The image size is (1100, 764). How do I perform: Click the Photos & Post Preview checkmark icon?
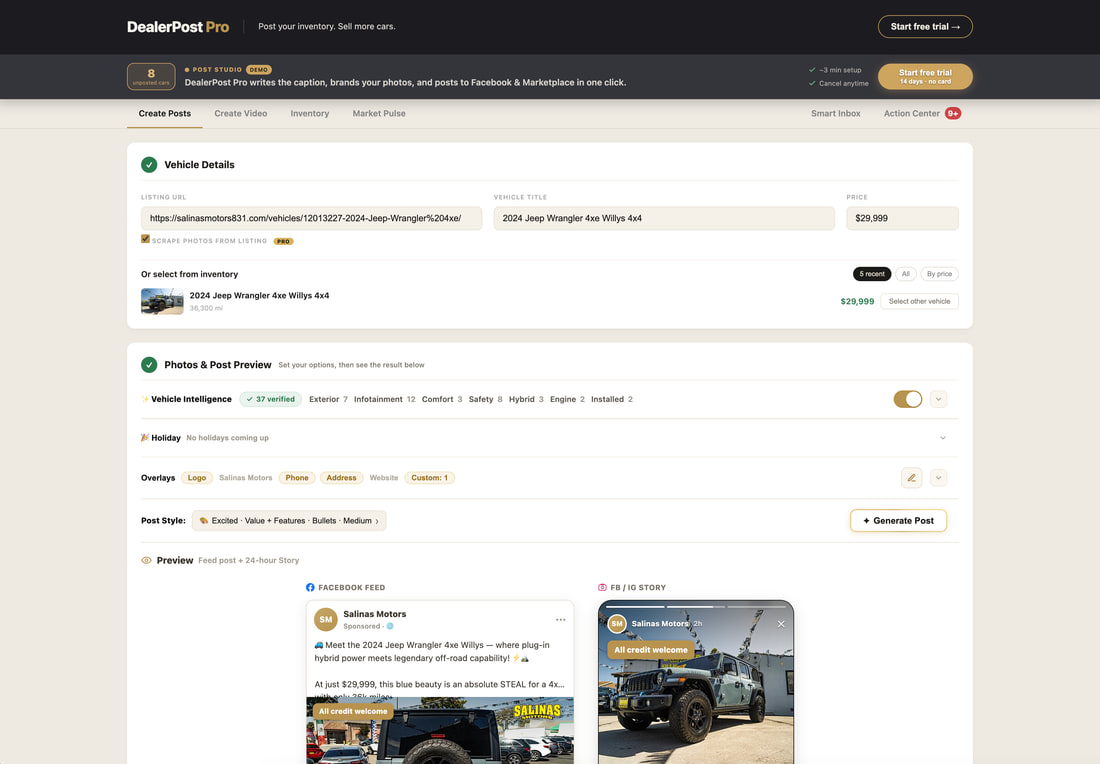[149, 365]
